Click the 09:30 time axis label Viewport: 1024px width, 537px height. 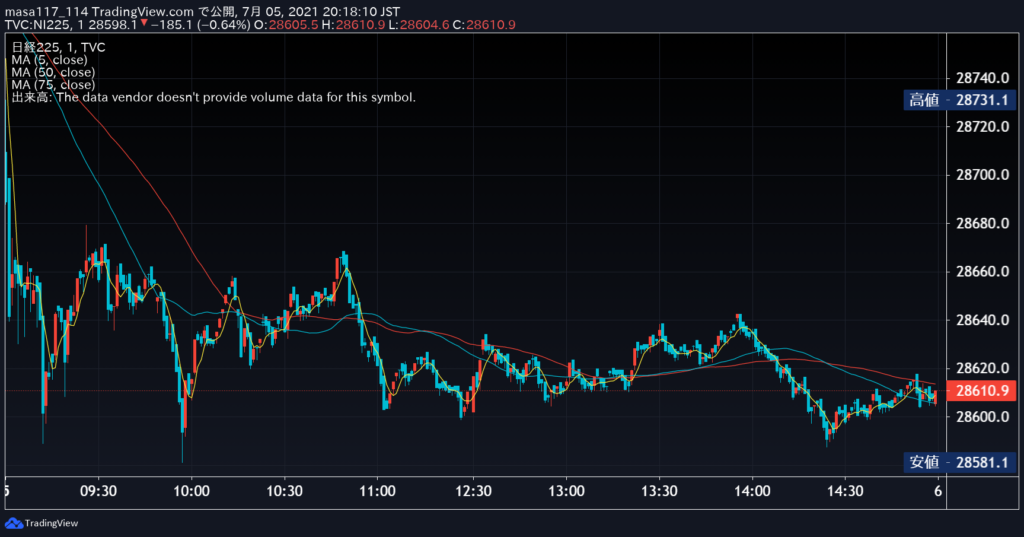click(99, 491)
